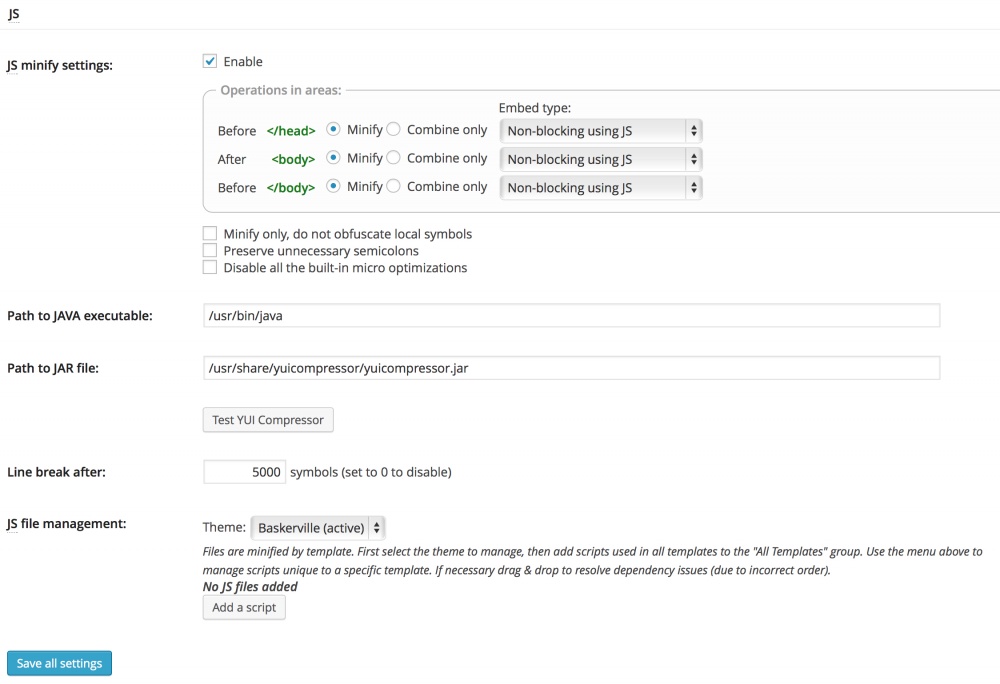Uncheck the Enable JS minify checkbox

[x=210, y=62]
